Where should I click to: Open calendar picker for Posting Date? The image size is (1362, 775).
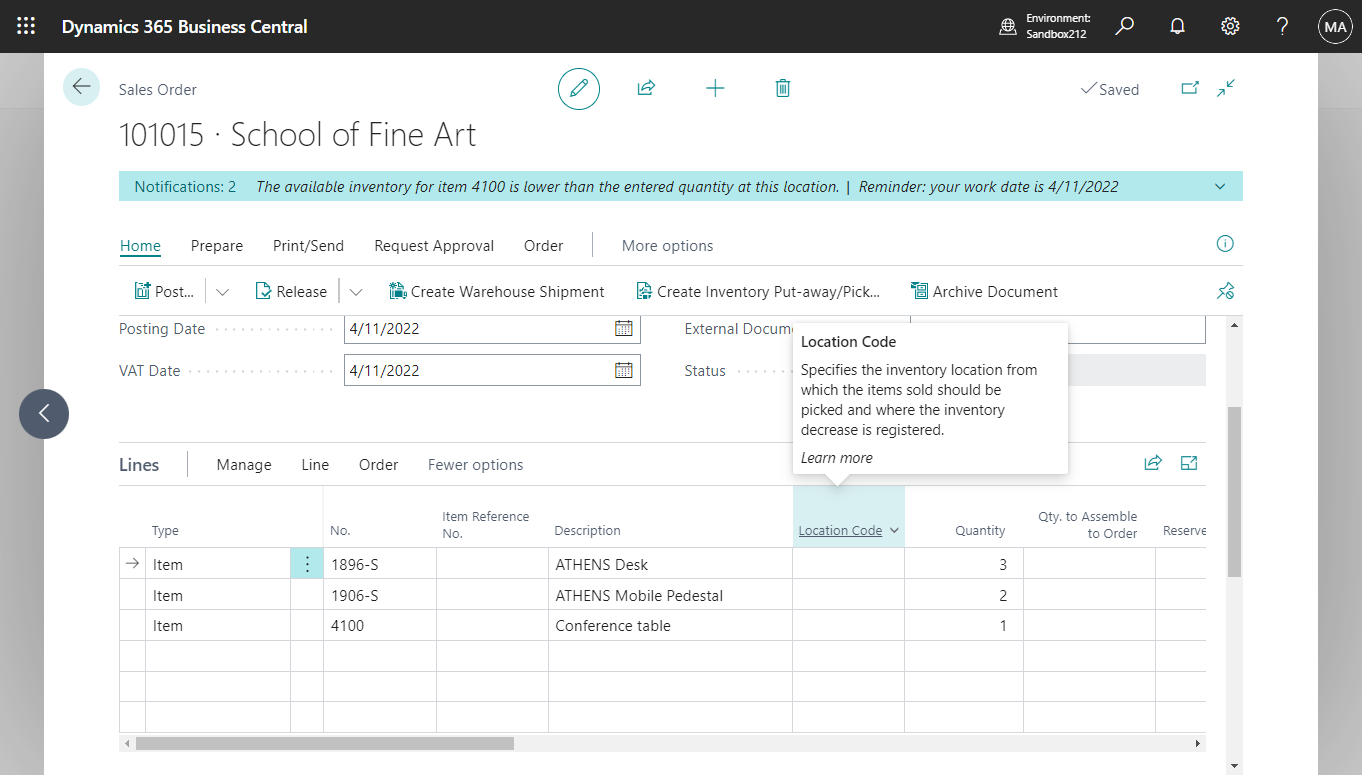click(x=625, y=328)
